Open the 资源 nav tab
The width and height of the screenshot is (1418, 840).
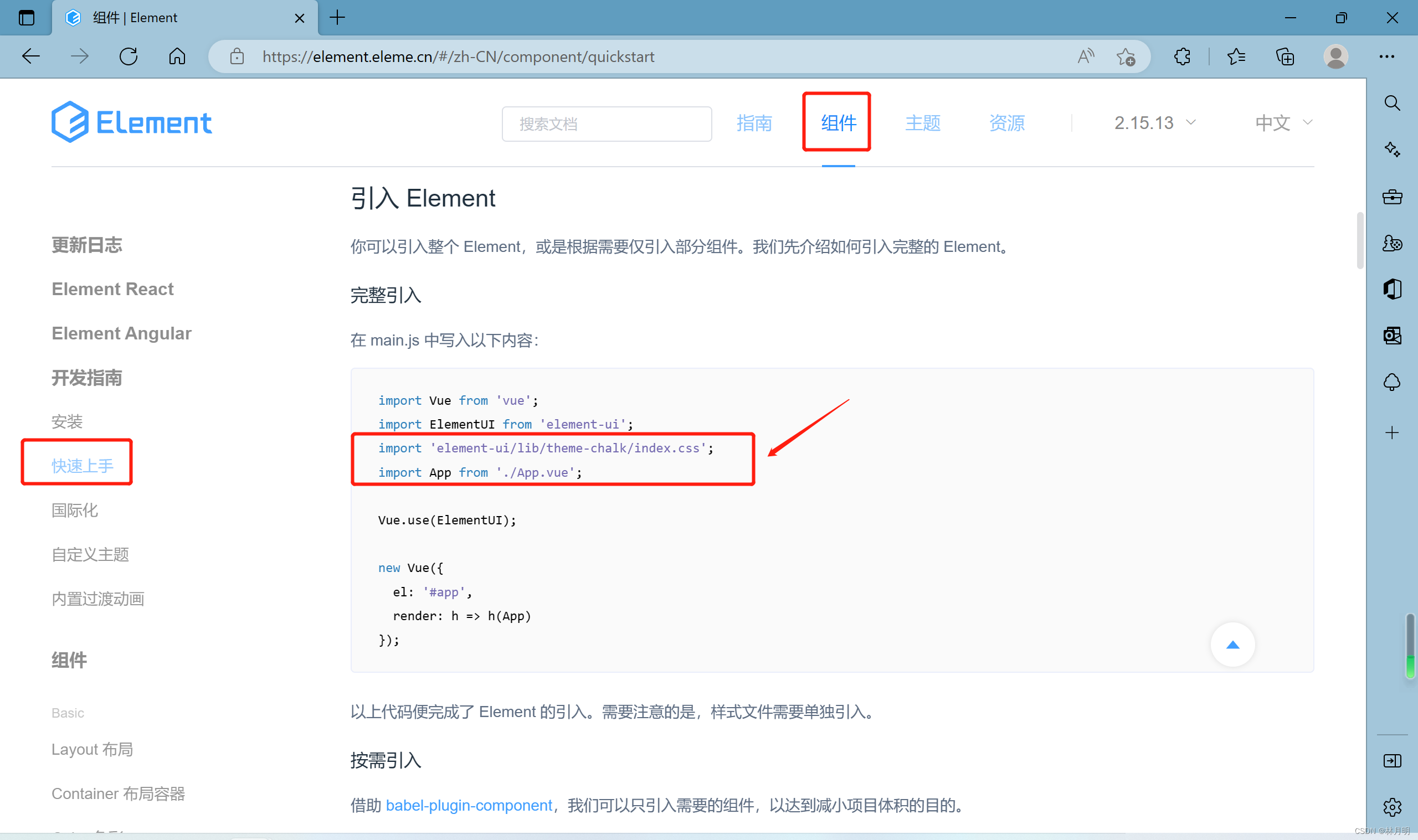click(1006, 123)
